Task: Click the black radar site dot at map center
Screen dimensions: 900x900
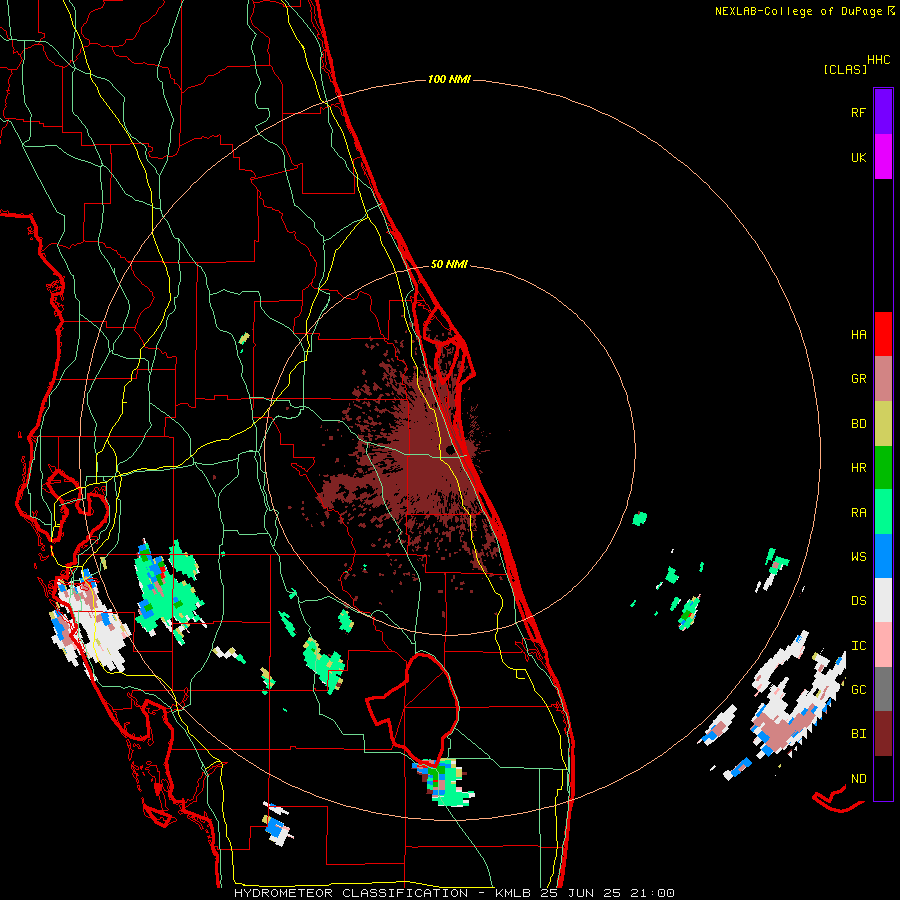Action: (x=451, y=450)
